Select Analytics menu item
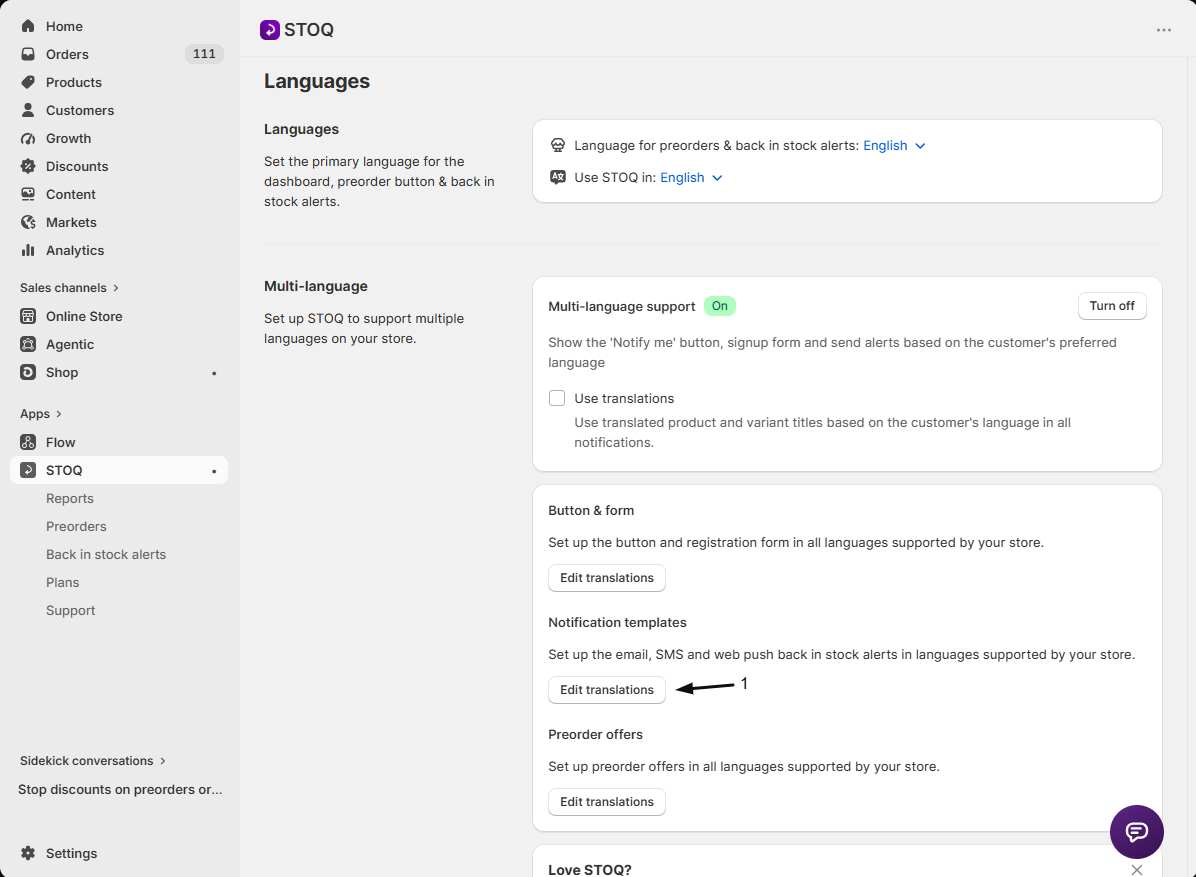Screen dimensions: 1196x877 [x=75, y=250]
